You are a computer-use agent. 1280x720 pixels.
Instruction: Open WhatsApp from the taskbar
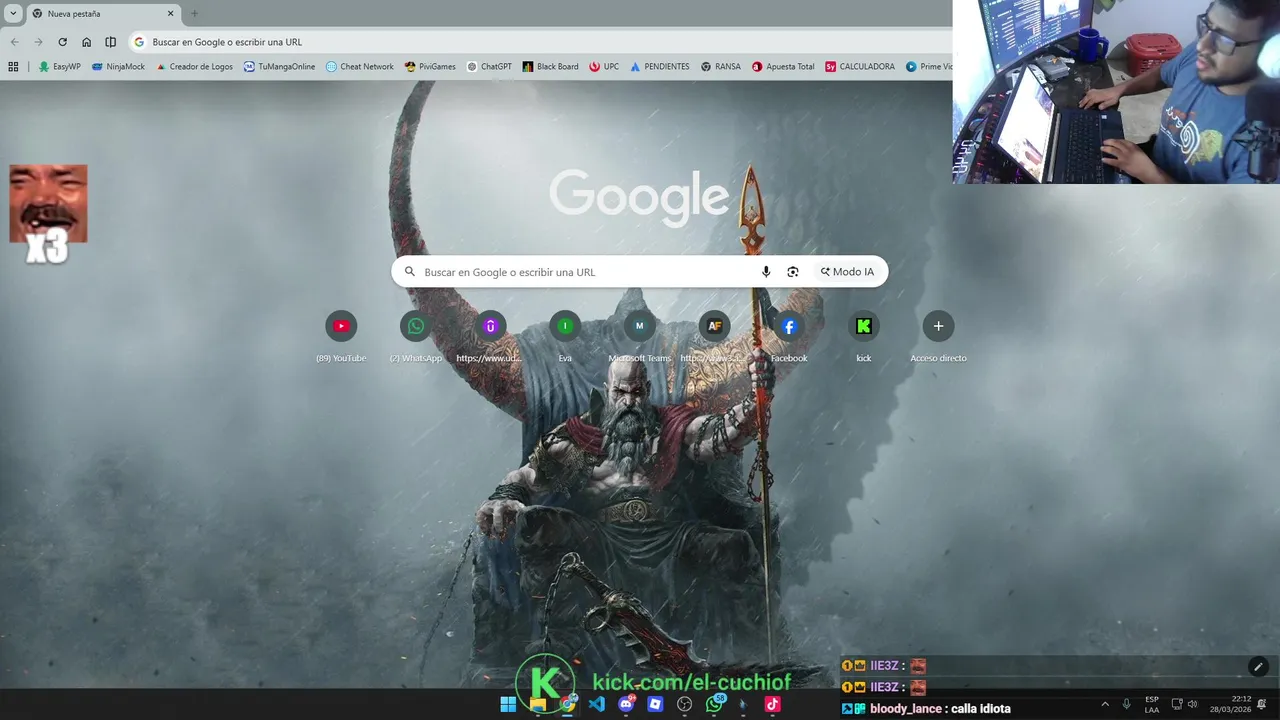point(714,704)
